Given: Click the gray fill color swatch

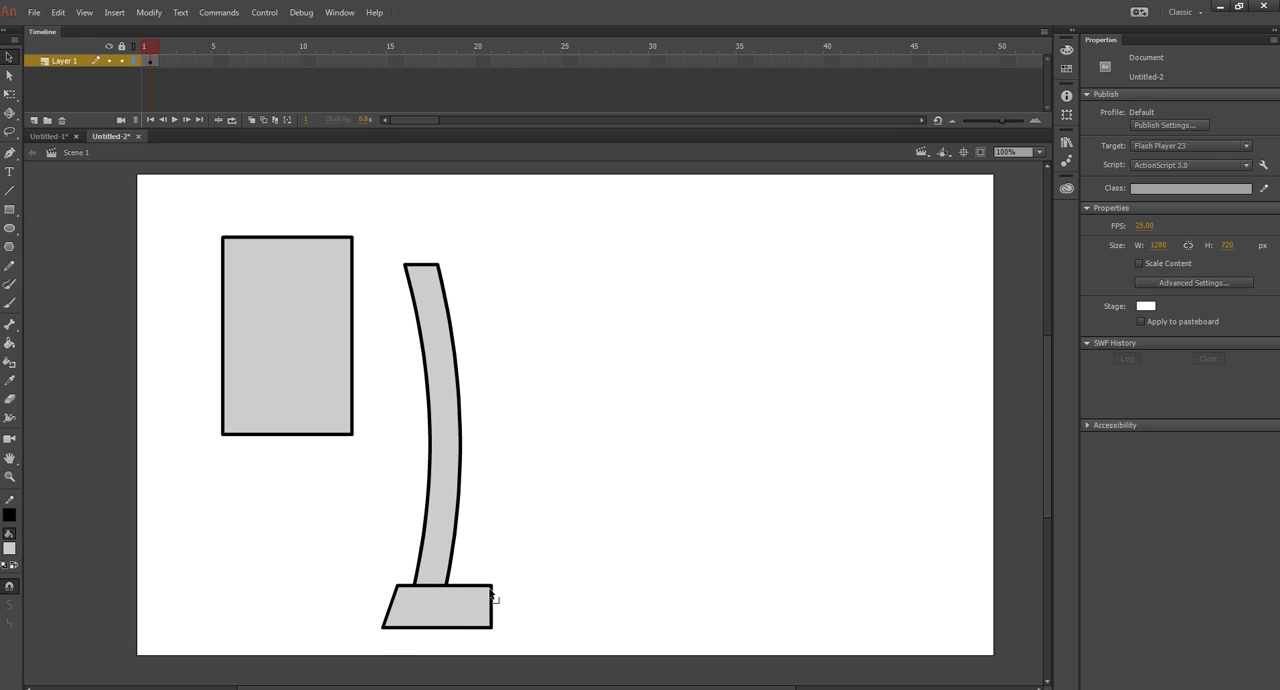Looking at the screenshot, I should (x=9, y=549).
